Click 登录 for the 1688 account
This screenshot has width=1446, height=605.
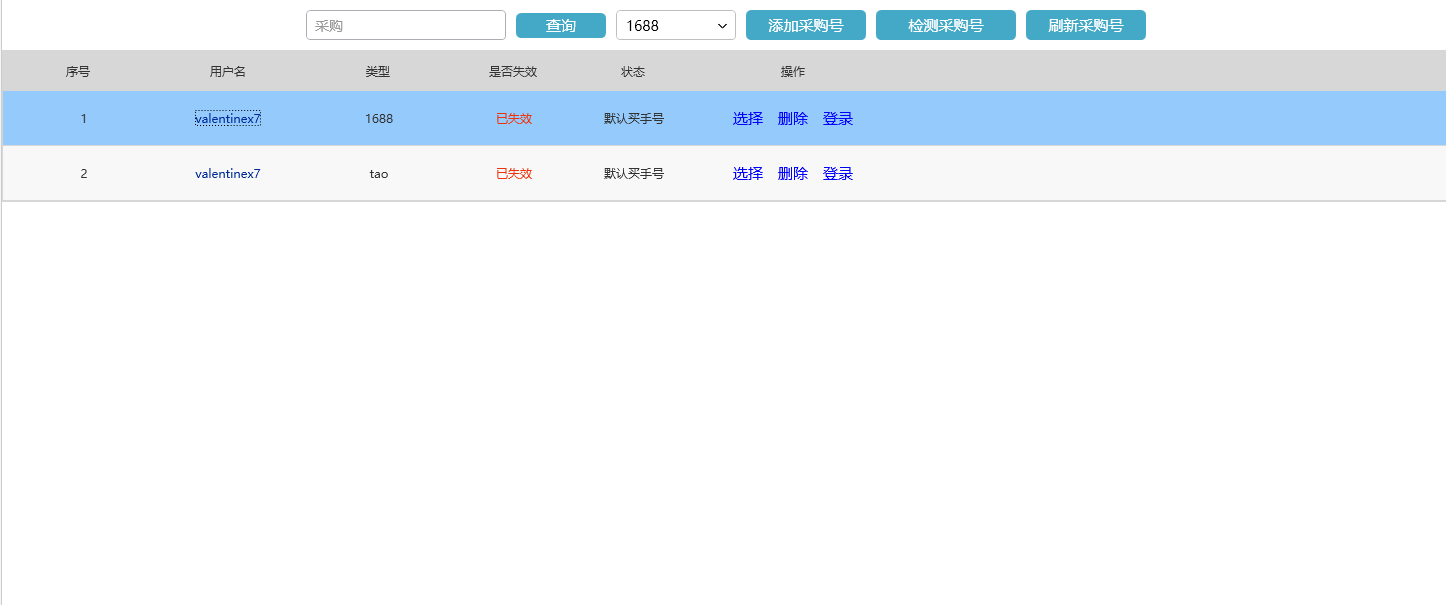pos(837,118)
